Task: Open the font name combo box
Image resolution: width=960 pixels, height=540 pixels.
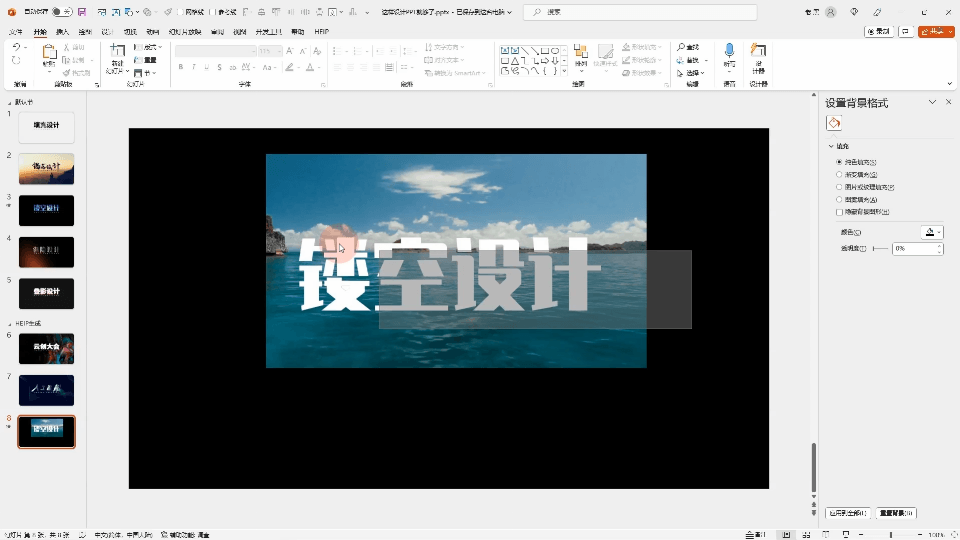Action: (216, 51)
